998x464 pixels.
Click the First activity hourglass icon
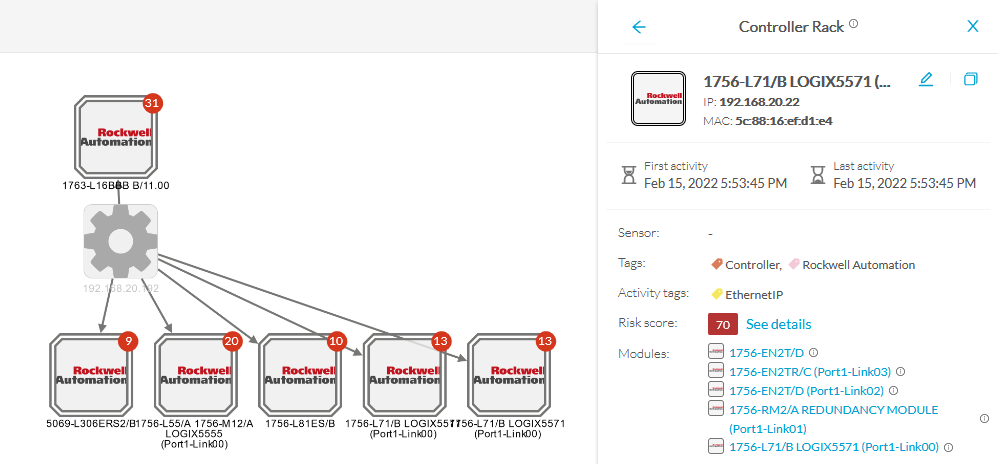[629, 175]
